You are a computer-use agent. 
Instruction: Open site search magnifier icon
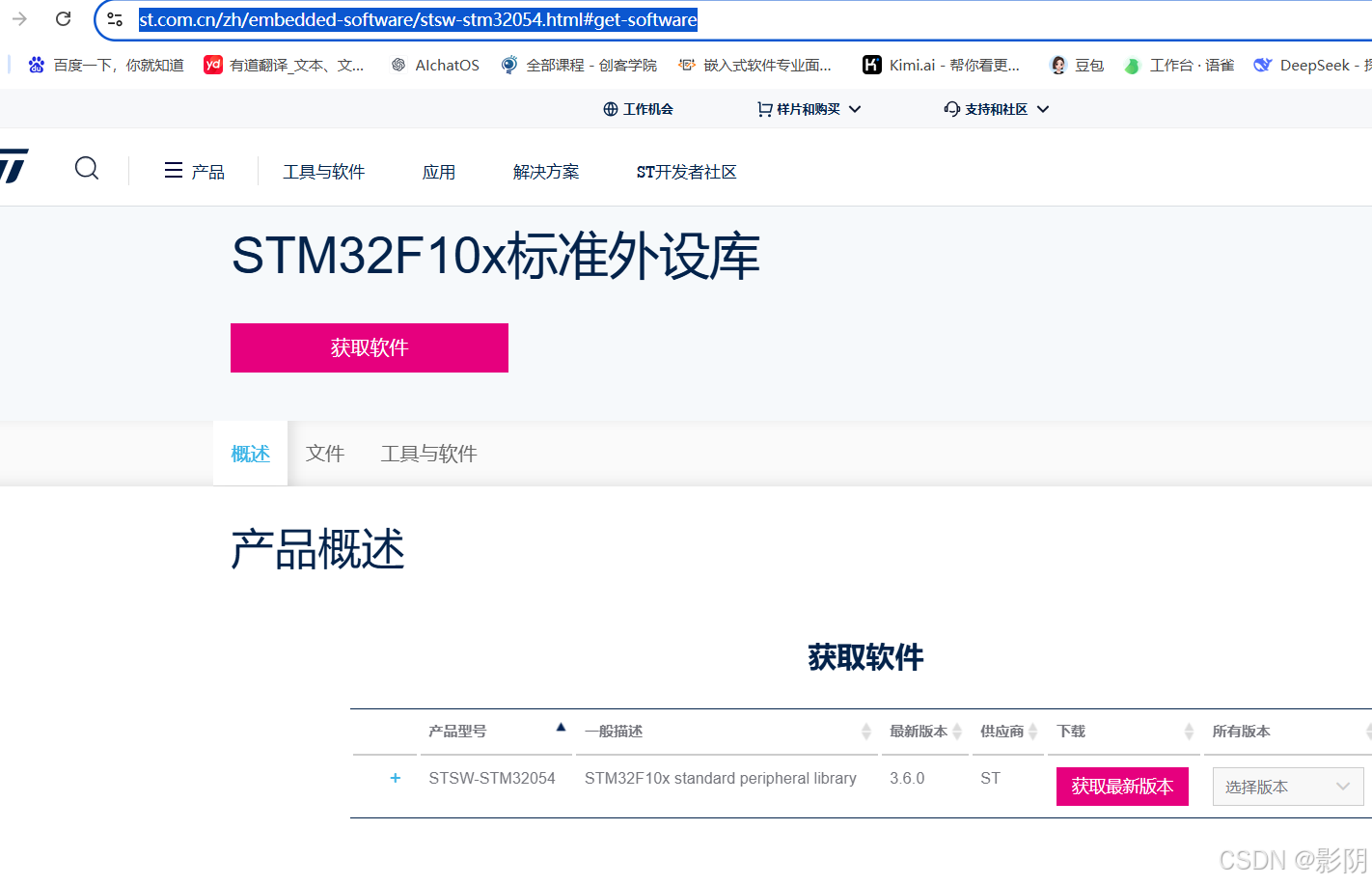(x=87, y=169)
